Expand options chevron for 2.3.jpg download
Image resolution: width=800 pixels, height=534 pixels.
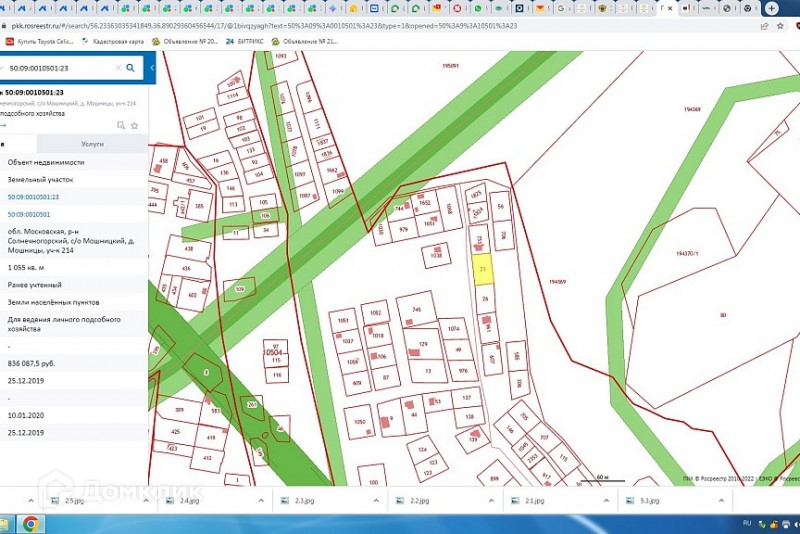coord(376,501)
